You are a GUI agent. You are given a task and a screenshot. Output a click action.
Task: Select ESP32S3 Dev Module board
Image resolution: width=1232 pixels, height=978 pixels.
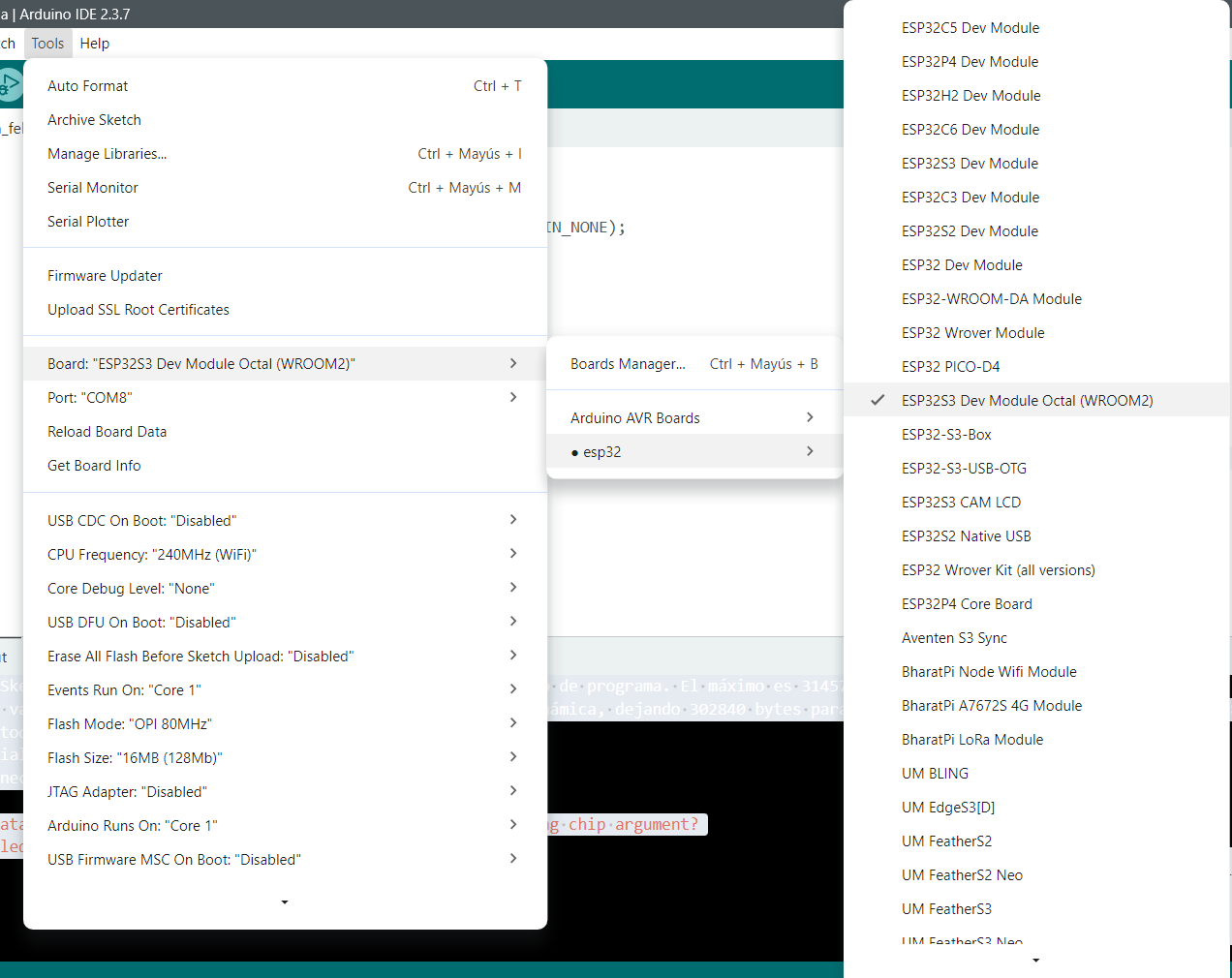point(1037,164)
